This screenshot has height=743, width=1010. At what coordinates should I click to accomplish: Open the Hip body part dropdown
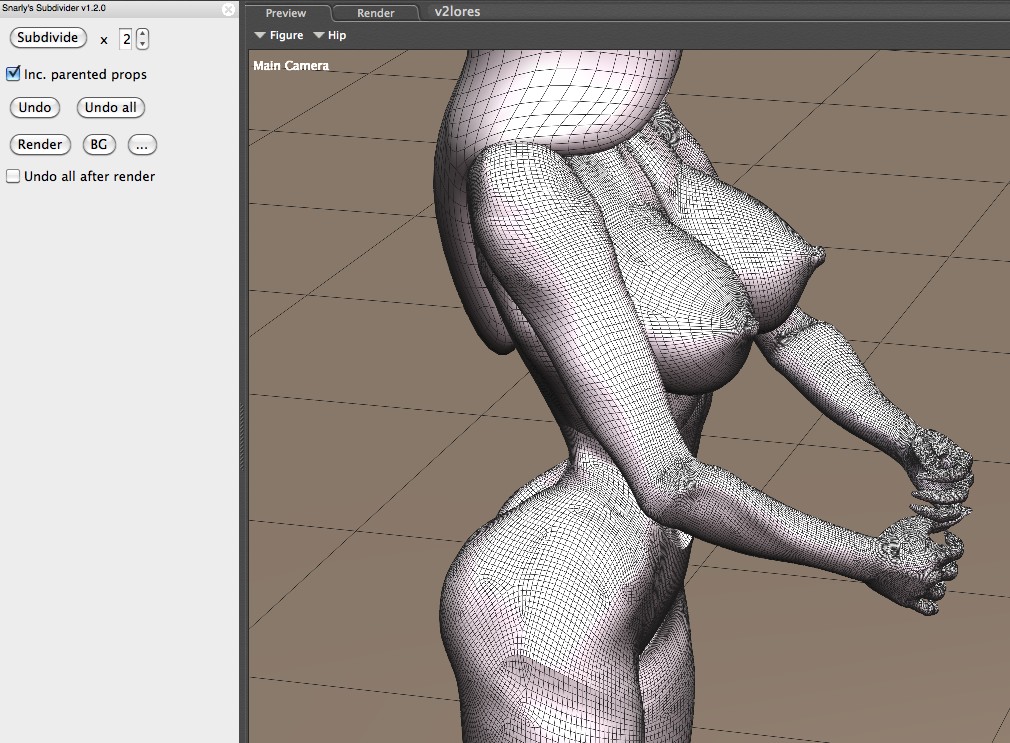click(x=330, y=36)
